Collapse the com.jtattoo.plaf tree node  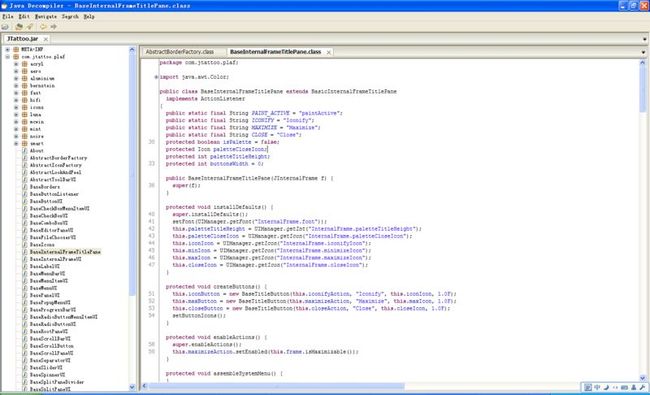7,56
